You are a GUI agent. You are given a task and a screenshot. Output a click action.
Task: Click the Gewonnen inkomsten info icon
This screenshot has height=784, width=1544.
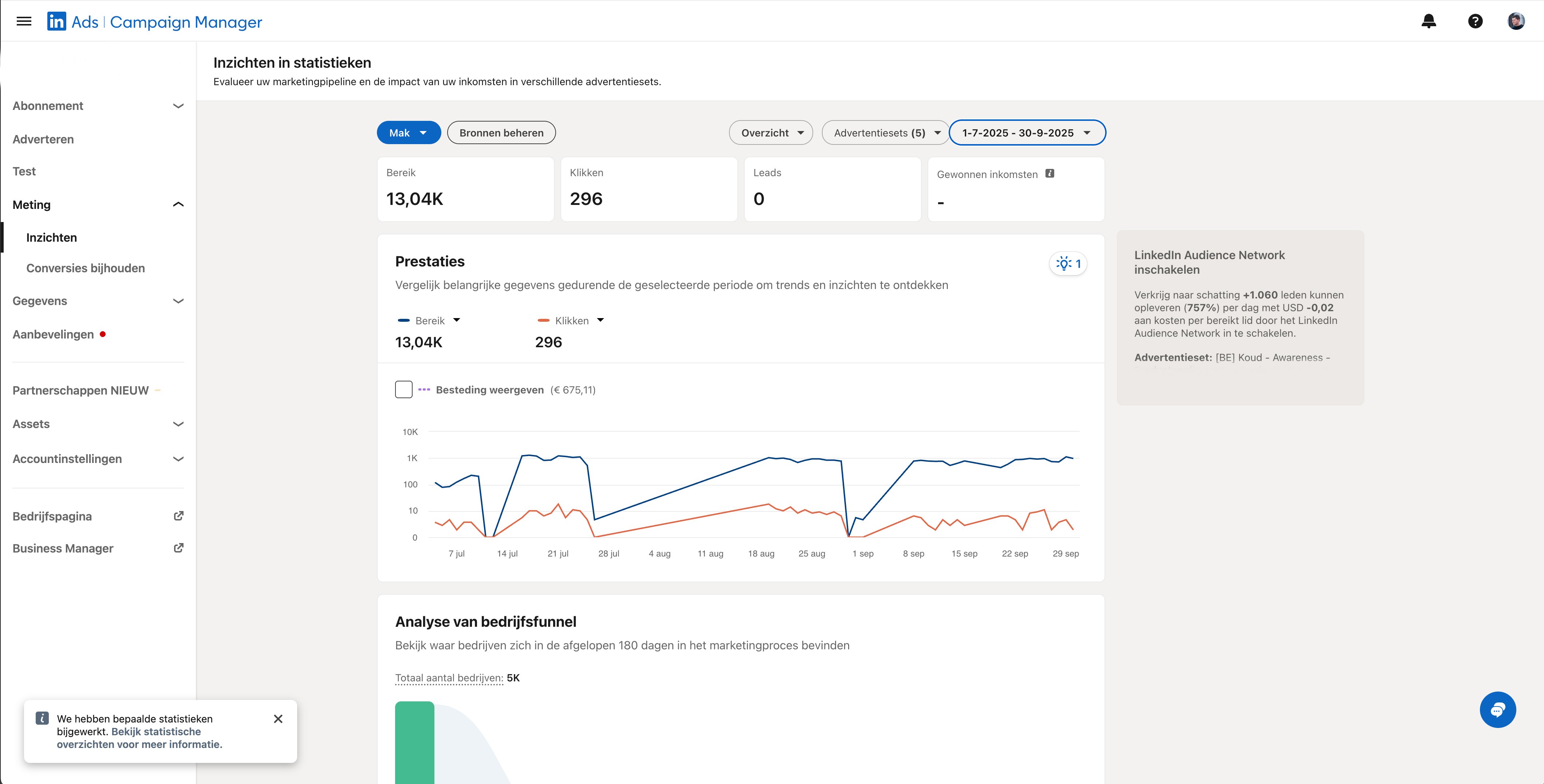[1049, 174]
